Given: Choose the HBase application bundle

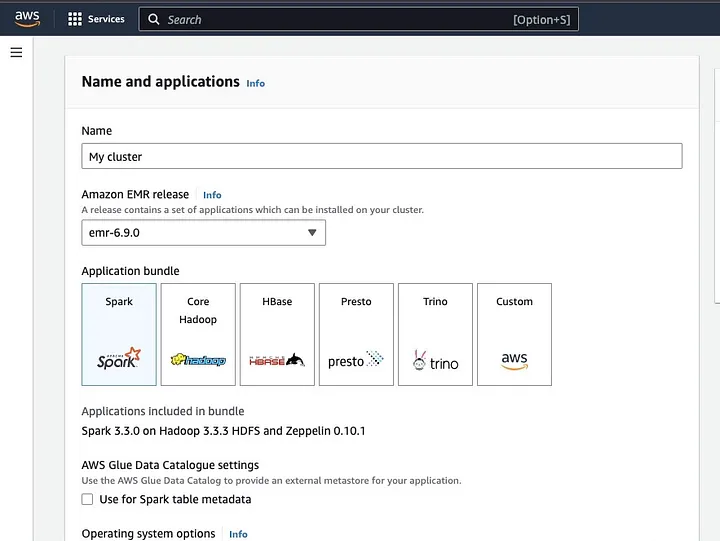Looking at the screenshot, I should pos(277,334).
